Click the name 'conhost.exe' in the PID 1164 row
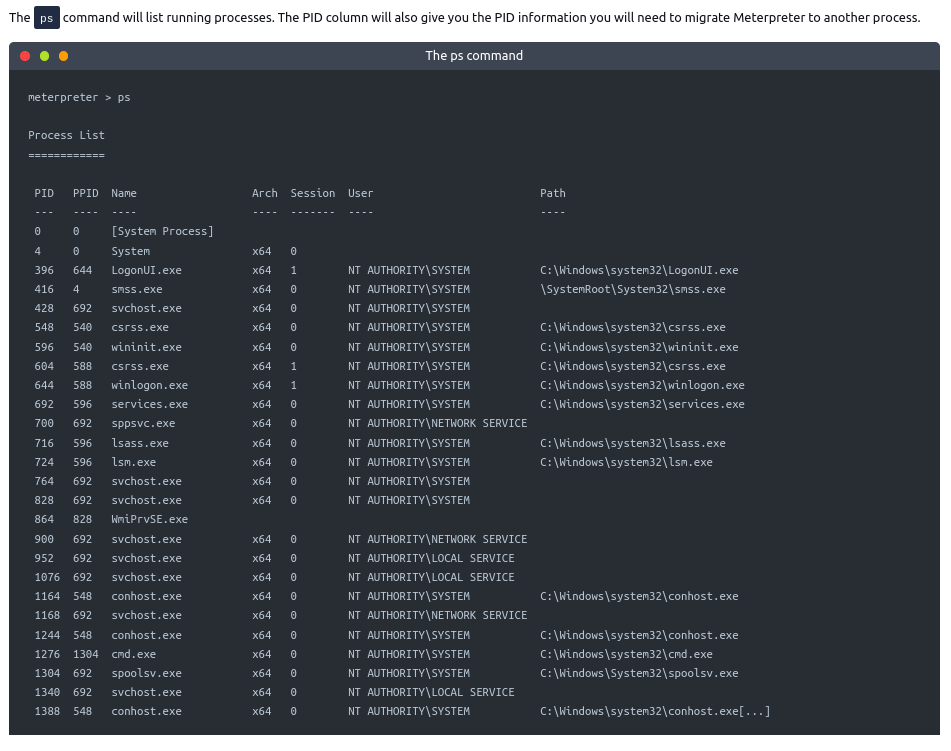The width and height of the screenshot is (951, 751). click(147, 596)
